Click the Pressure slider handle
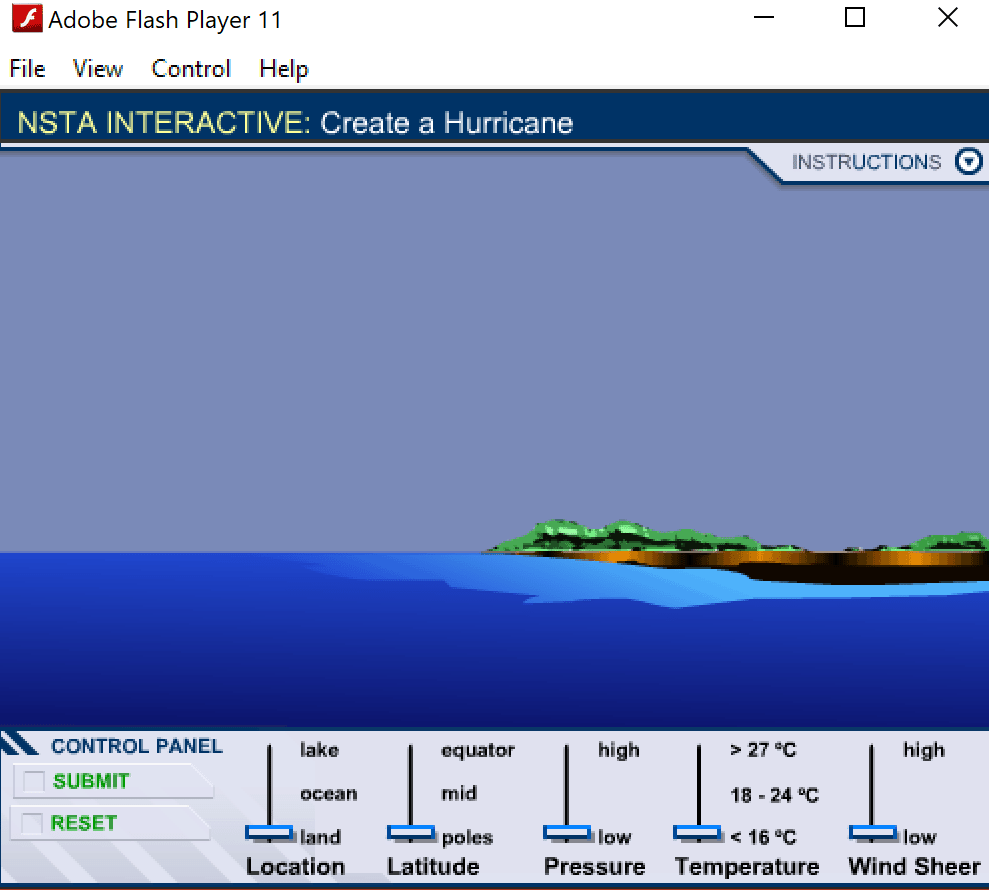This screenshot has width=989, height=890. [x=566, y=833]
